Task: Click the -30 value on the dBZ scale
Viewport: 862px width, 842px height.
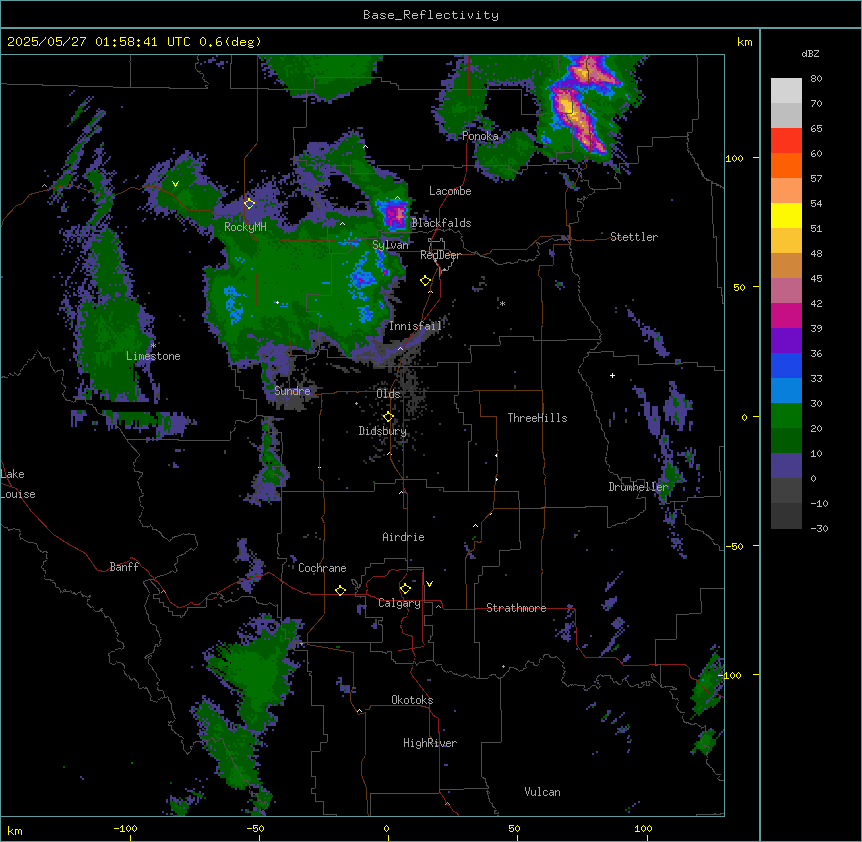Action: click(819, 528)
